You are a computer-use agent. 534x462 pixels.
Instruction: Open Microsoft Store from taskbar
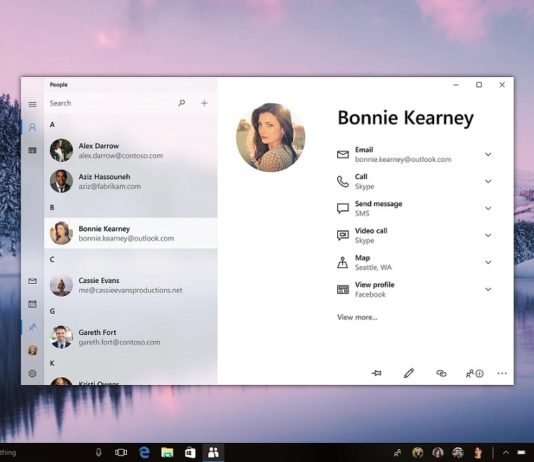(x=190, y=452)
